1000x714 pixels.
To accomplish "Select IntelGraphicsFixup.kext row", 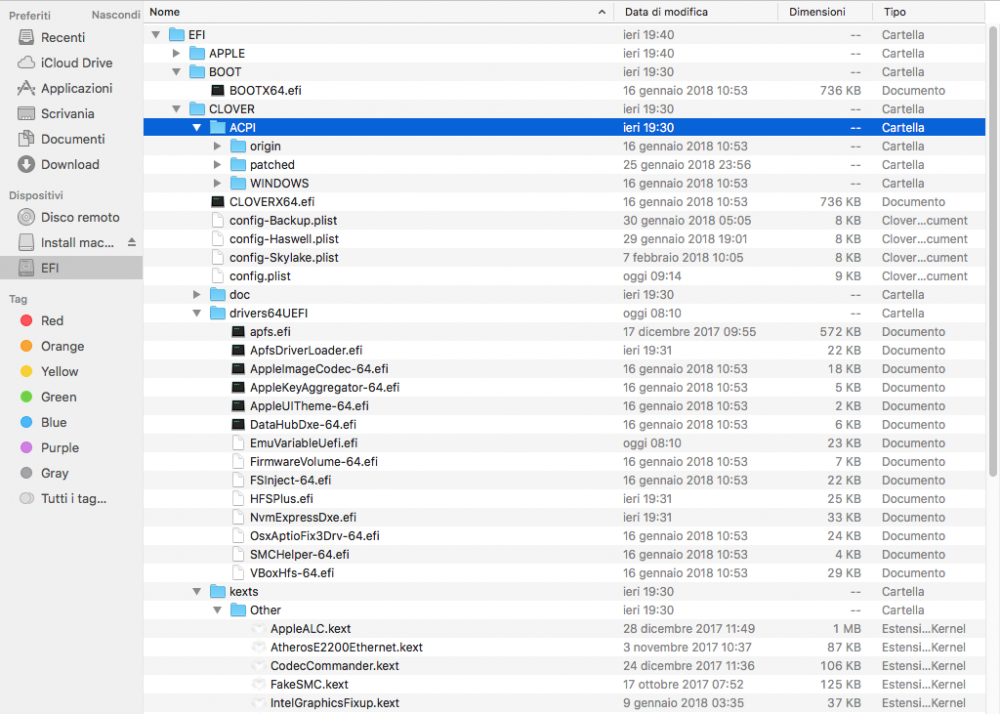I will [564, 703].
